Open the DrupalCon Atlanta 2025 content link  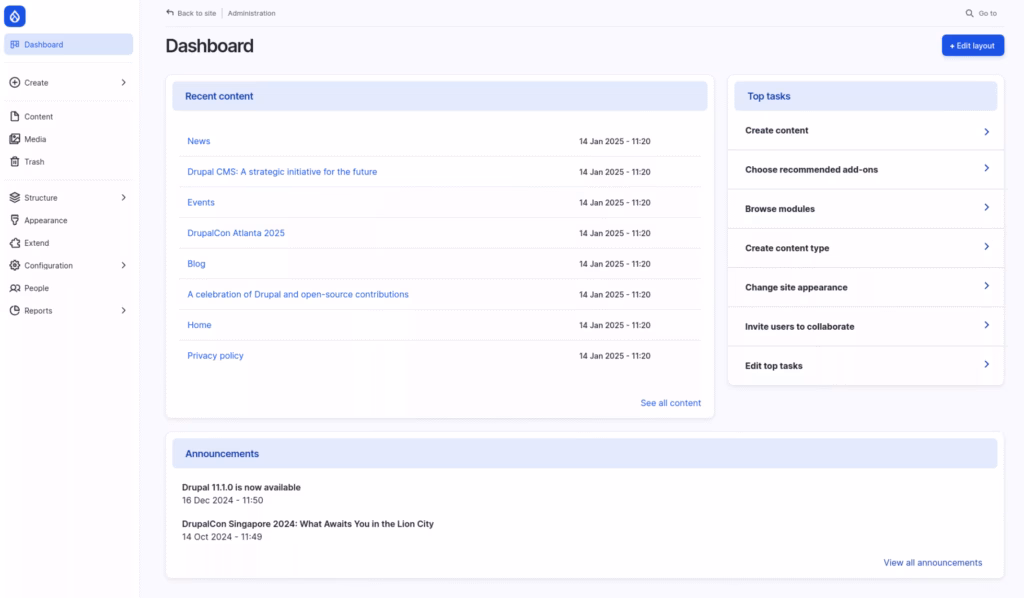pos(236,233)
